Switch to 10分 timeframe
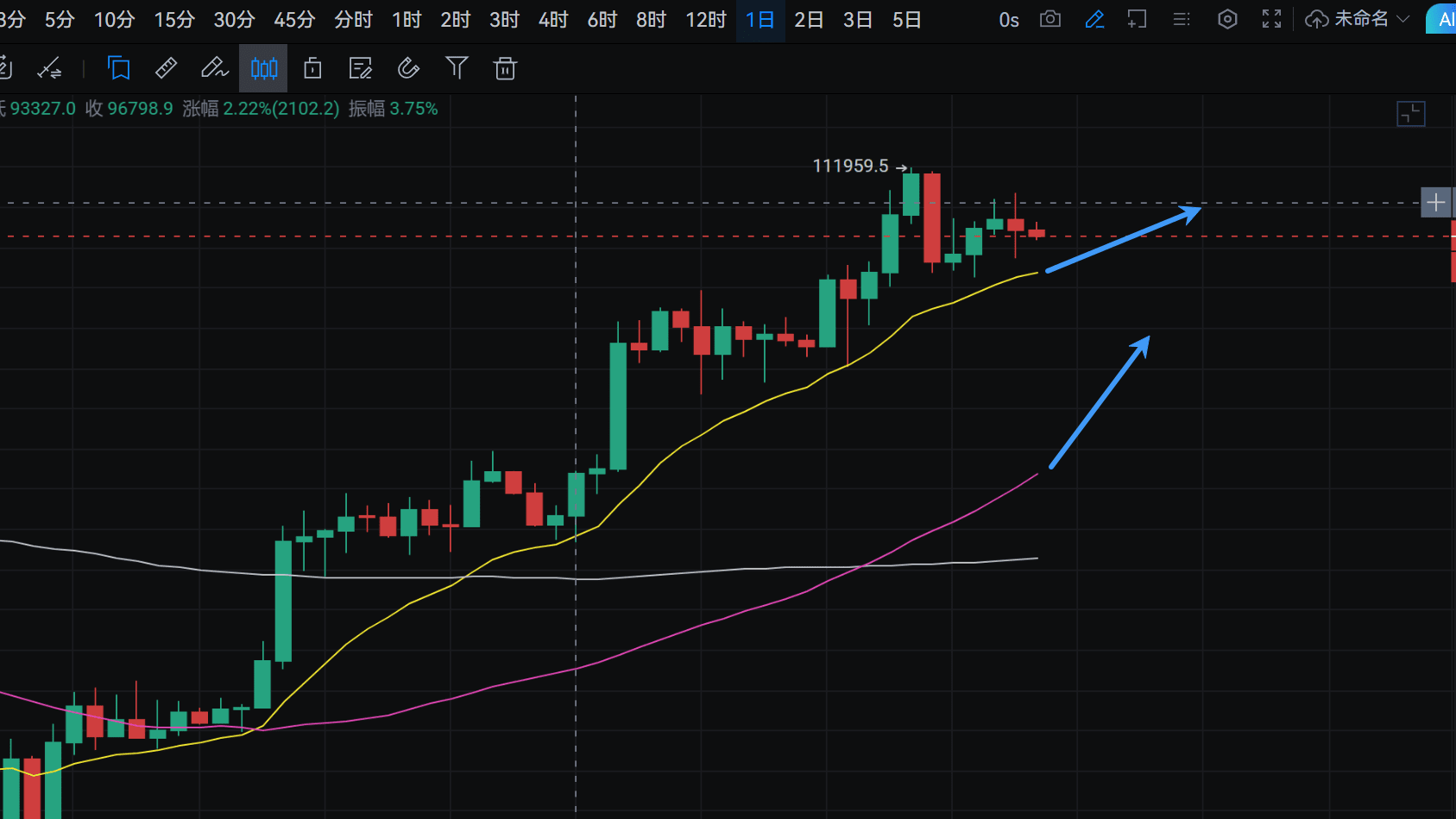The height and width of the screenshot is (819, 1456). (x=114, y=20)
